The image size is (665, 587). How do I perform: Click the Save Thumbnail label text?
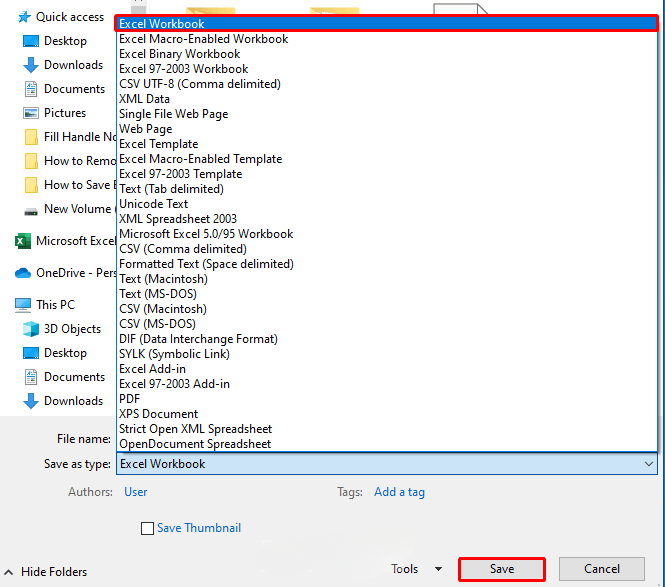click(199, 528)
